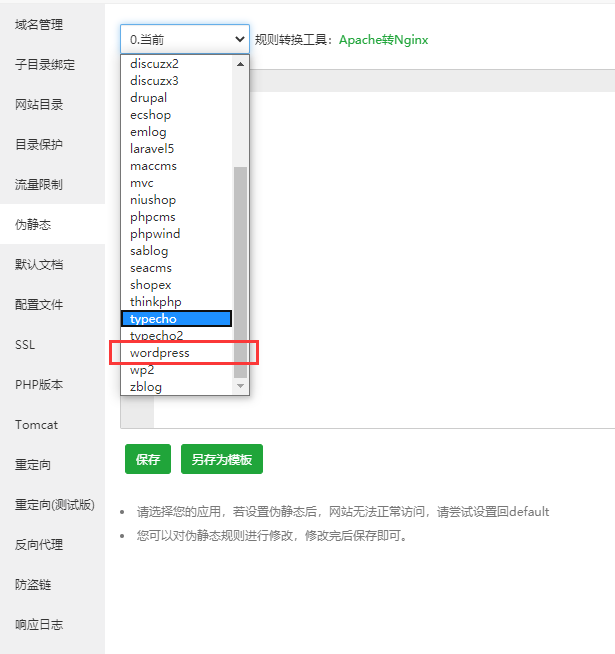Viewport: 615px width, 654px height.
Task: Pick the shopex entry
Action: (x=176, y=285)
